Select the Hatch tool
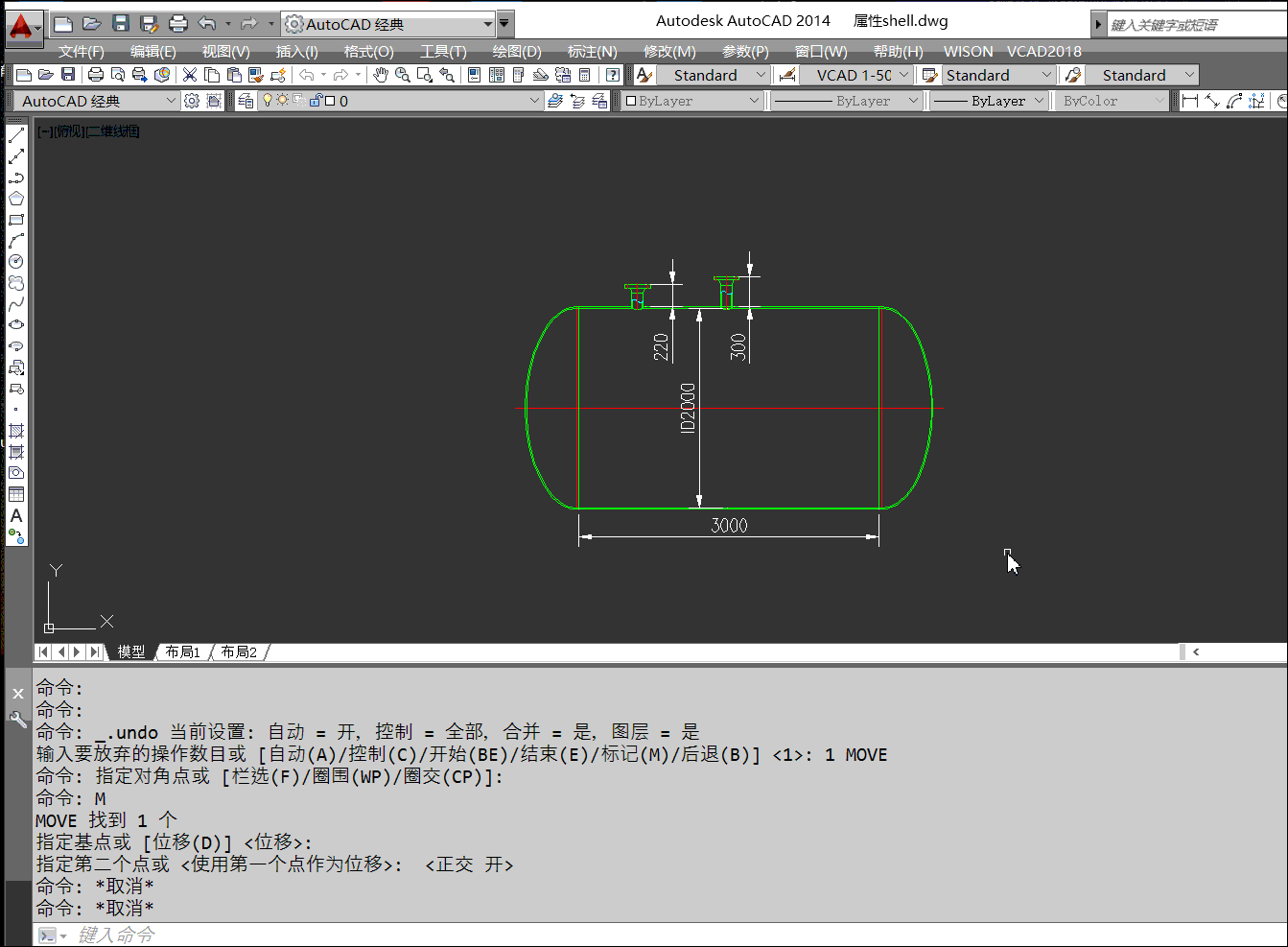This screenshot has width=1288, height=947. 16,431
